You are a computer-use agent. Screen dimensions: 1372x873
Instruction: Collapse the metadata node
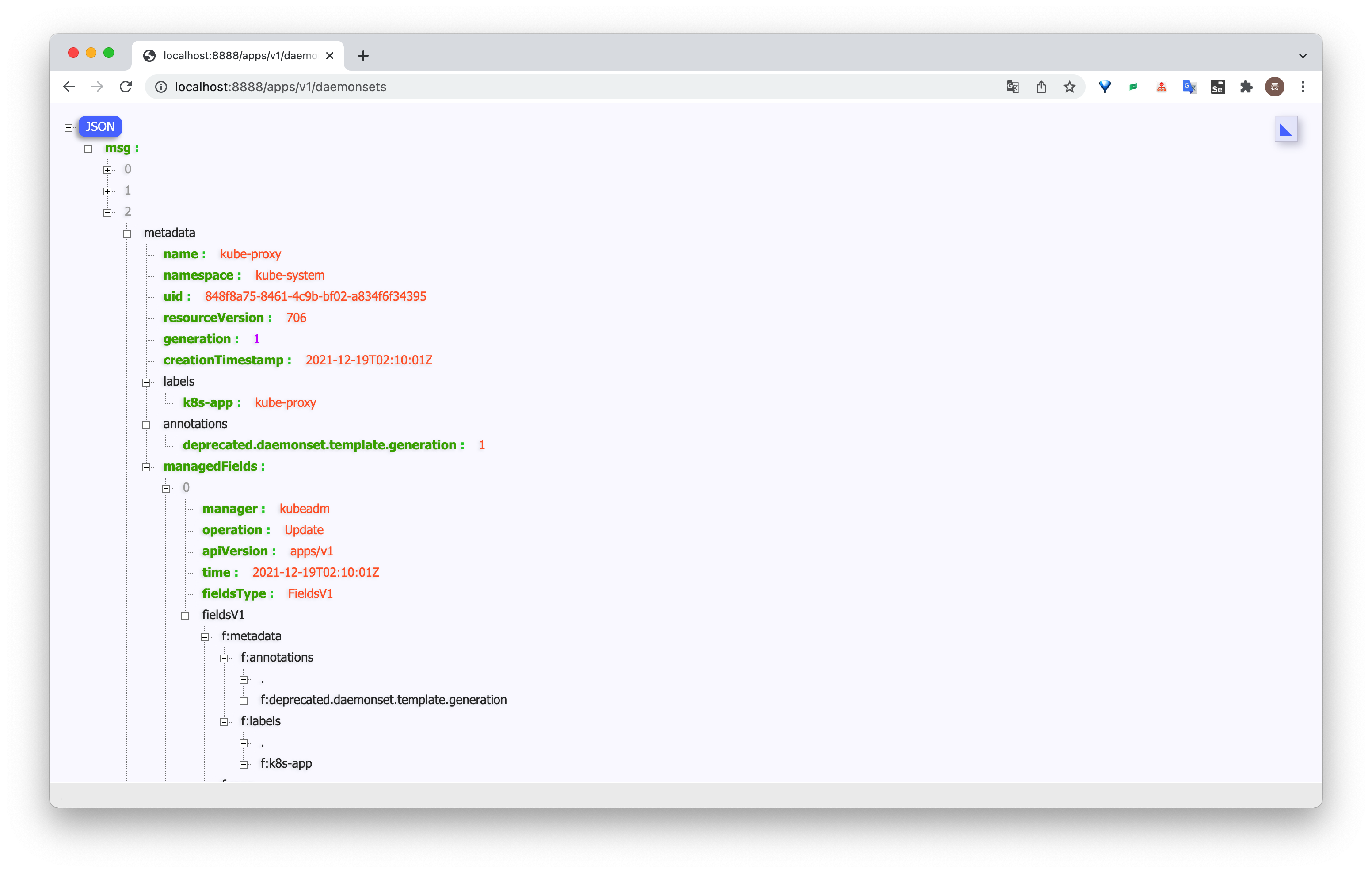coord(127,233)
